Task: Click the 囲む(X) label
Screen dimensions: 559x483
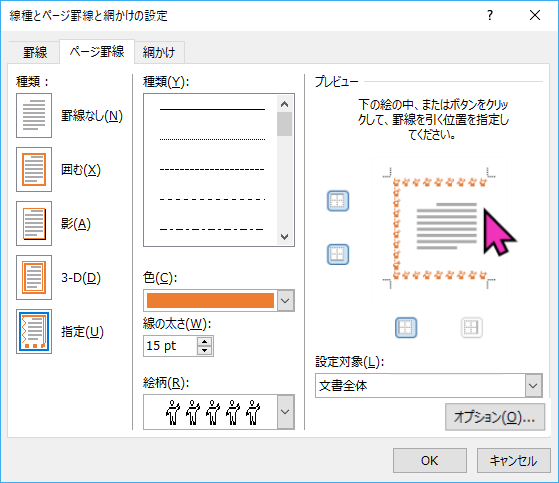Action: tap(81, 170)
